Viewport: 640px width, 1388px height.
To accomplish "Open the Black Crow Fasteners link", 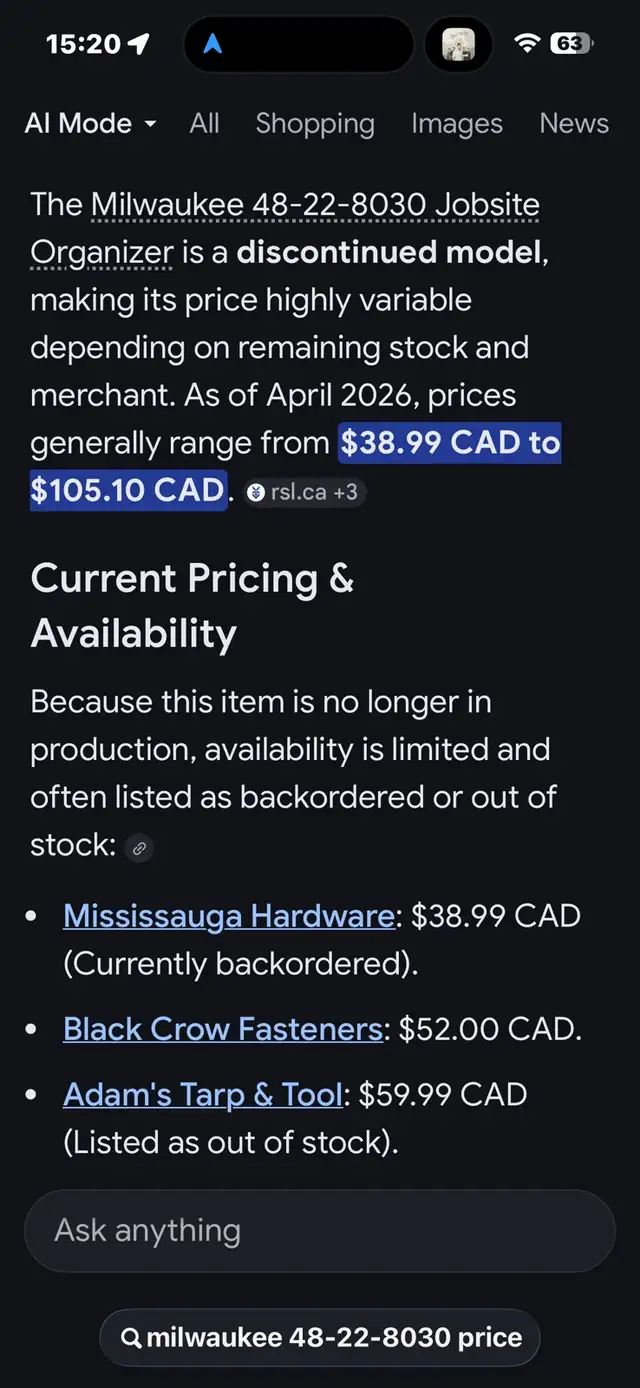I will coord(223,1029).
